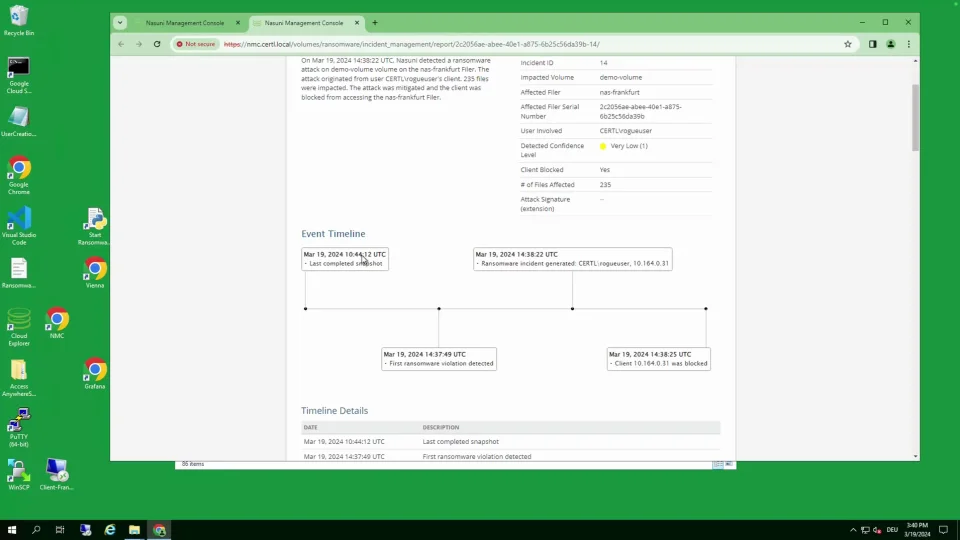Viewport: 960px width, 540px height.
Task: Click the DESCRIPTION column header
Action: [x=440, y=427]
